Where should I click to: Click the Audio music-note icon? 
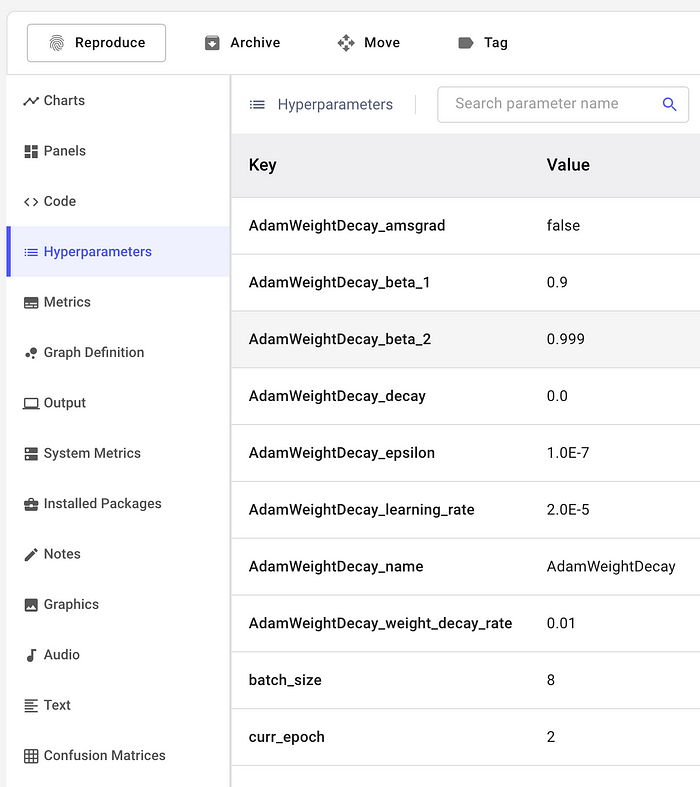[x=31, y=655]
